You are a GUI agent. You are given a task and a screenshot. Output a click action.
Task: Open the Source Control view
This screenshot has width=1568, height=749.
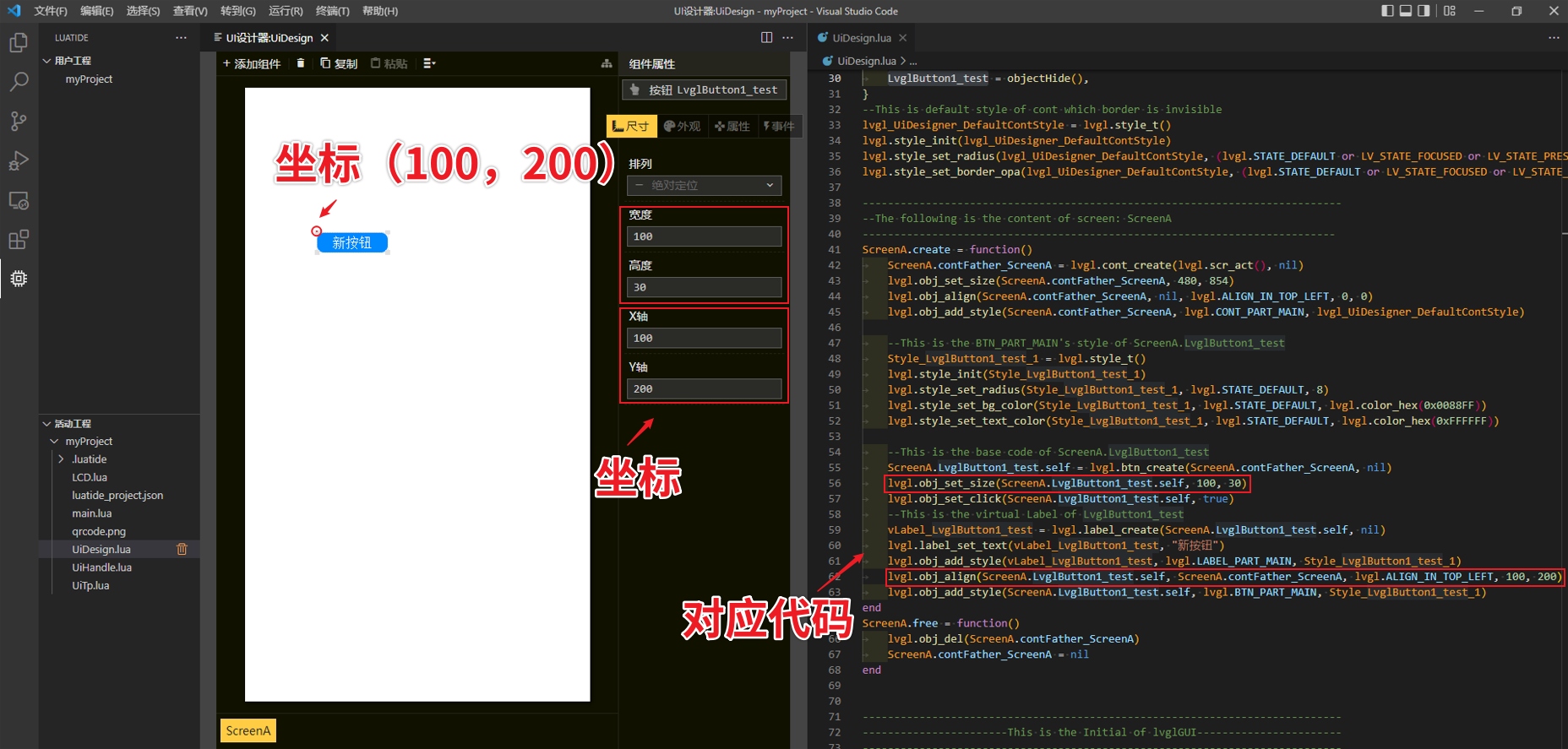coord(19,122)
